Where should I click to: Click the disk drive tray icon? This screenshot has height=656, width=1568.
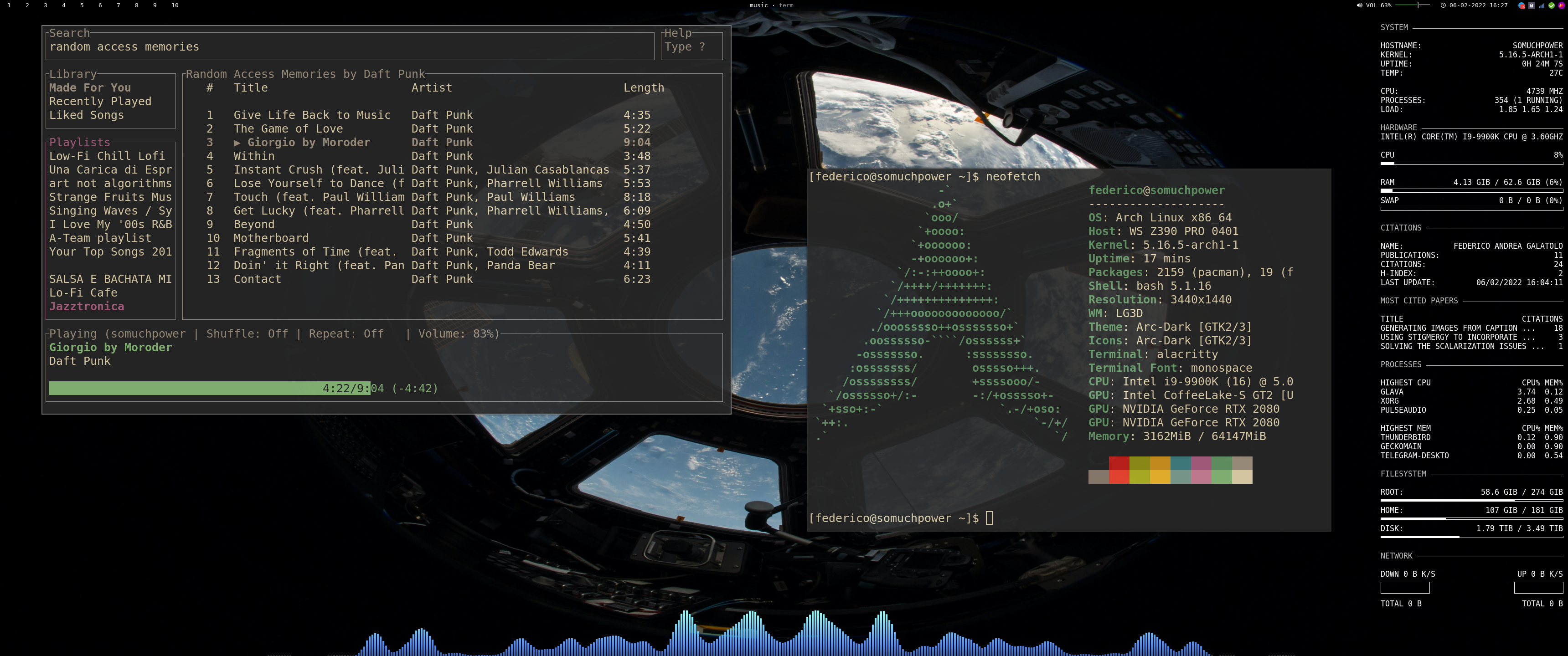[x=1532, y=5]
